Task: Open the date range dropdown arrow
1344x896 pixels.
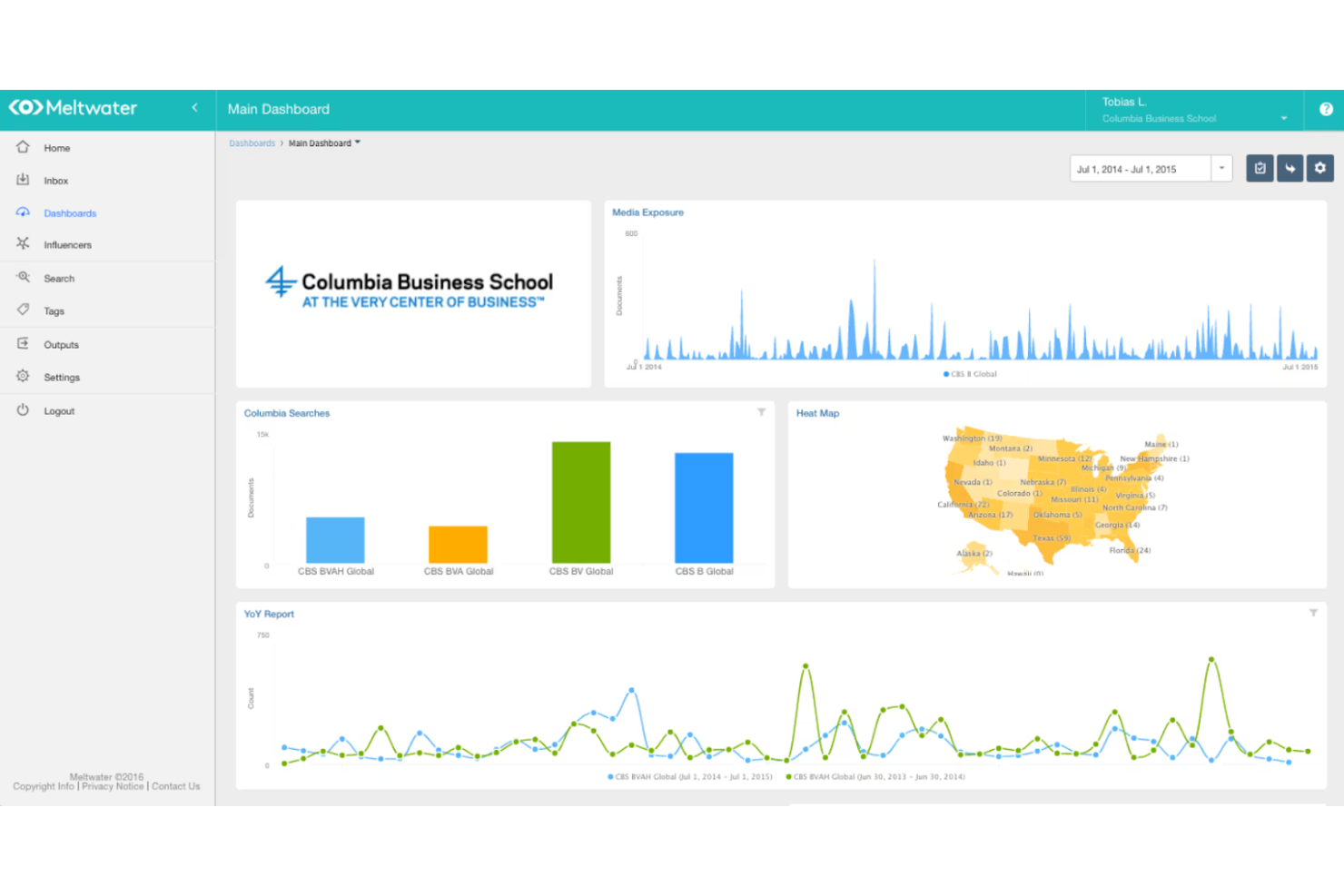Action: click(x=1221, y=168)
